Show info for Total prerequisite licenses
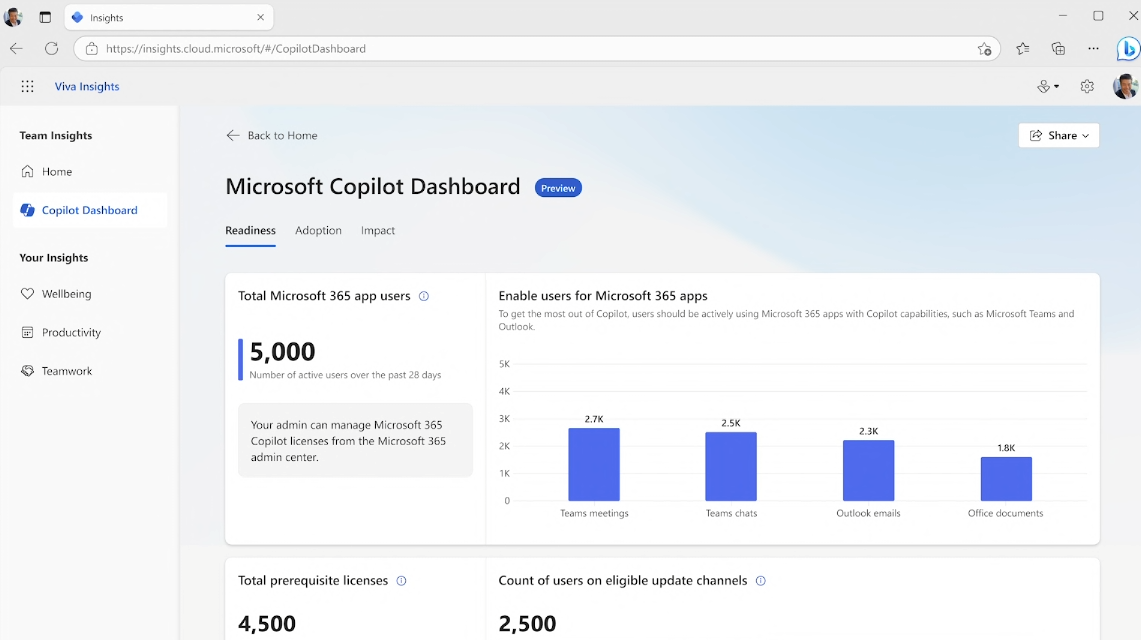Screen dimensions: 1141x640 (401, 580)
